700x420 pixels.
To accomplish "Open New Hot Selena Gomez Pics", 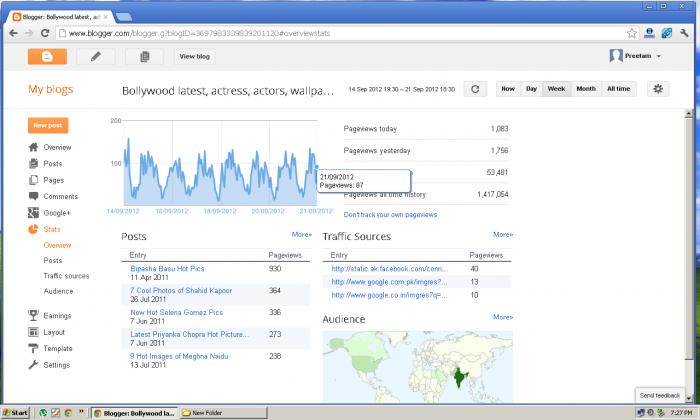I will coord(176,312).
